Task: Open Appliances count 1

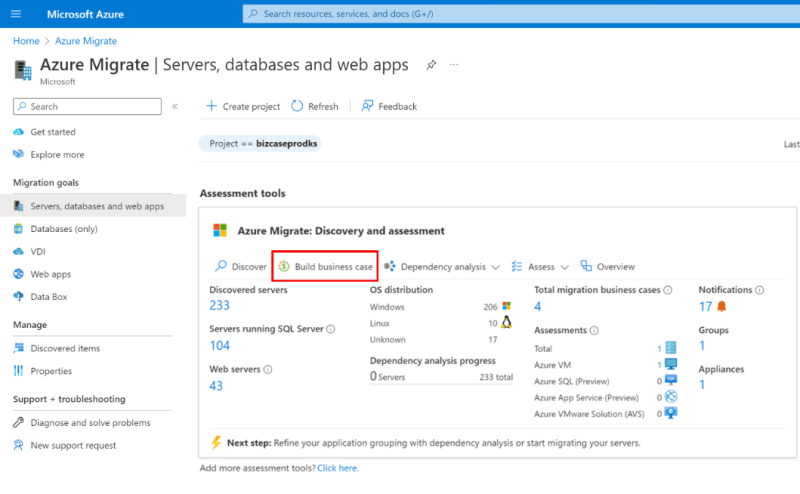Action: 702,385
